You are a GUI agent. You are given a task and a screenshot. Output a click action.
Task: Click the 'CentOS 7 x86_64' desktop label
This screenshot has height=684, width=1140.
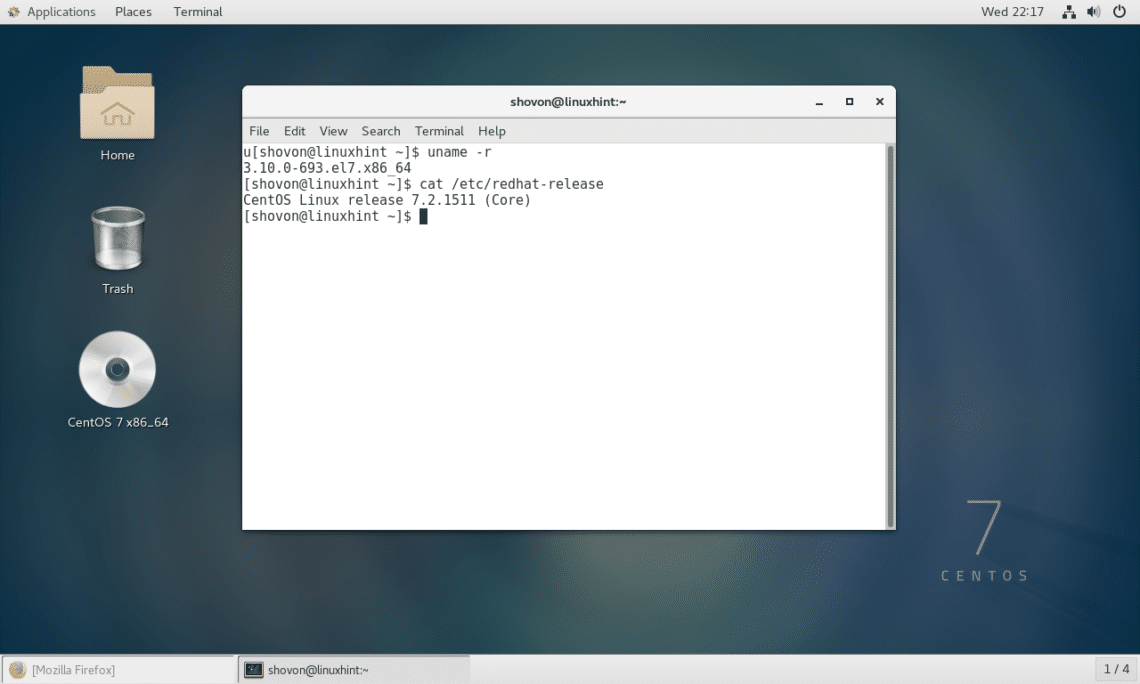coord(118,422)
